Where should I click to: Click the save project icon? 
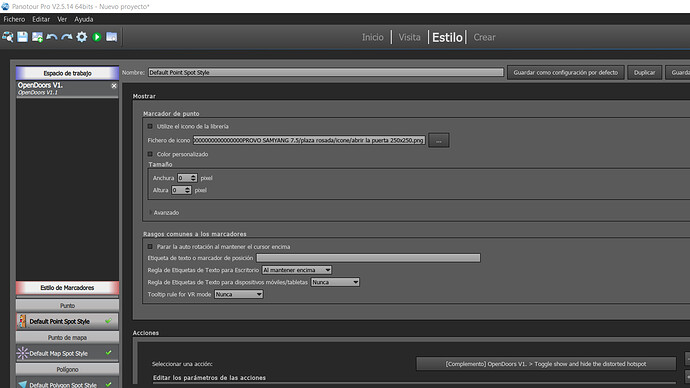(x=22, y=37)
